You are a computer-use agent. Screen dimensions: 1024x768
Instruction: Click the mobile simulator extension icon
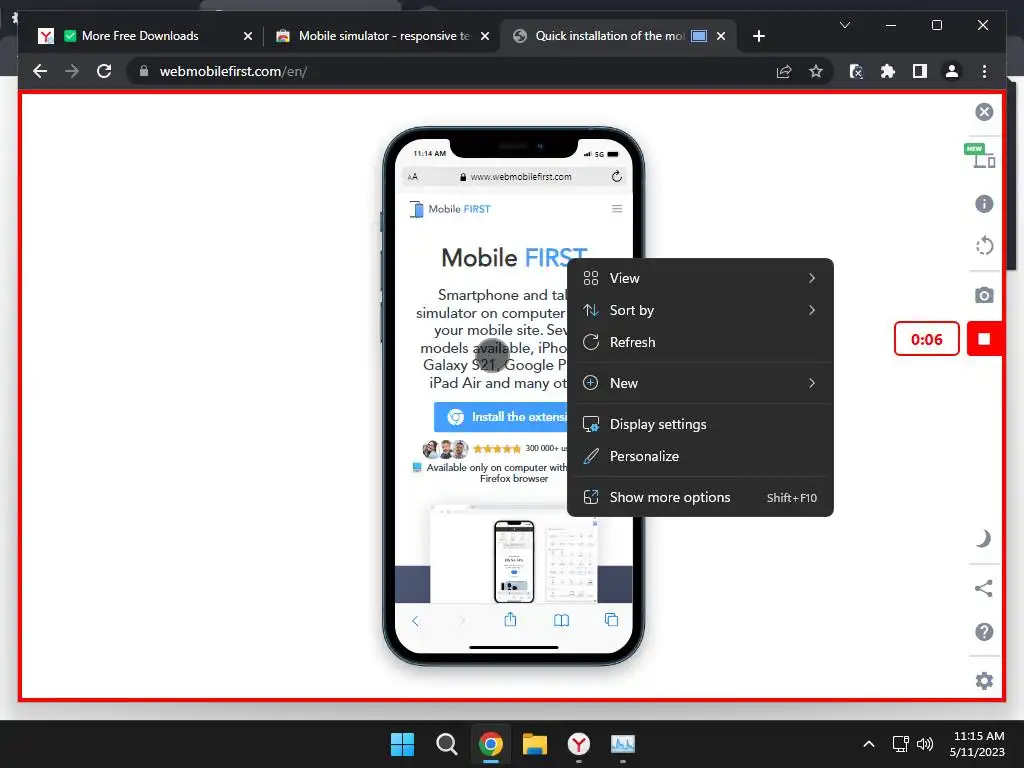pyautogui.click(x=856, y=71)
